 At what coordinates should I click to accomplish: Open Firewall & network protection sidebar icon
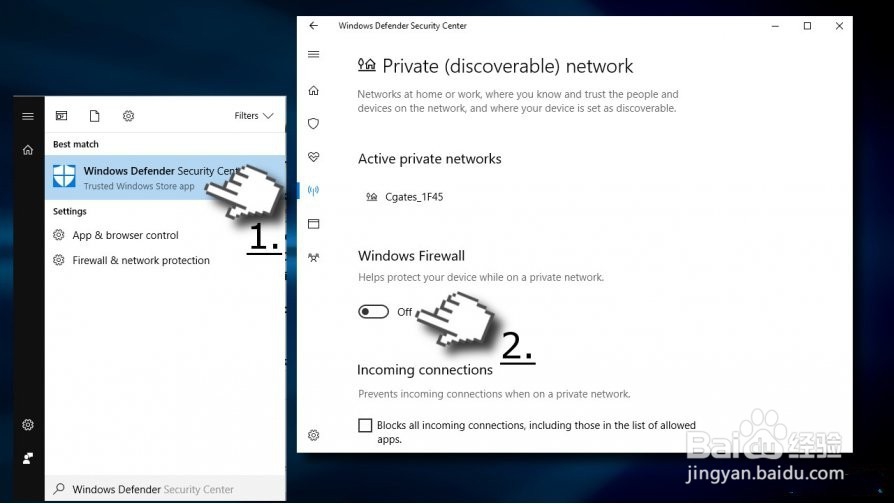click(314, 190)
